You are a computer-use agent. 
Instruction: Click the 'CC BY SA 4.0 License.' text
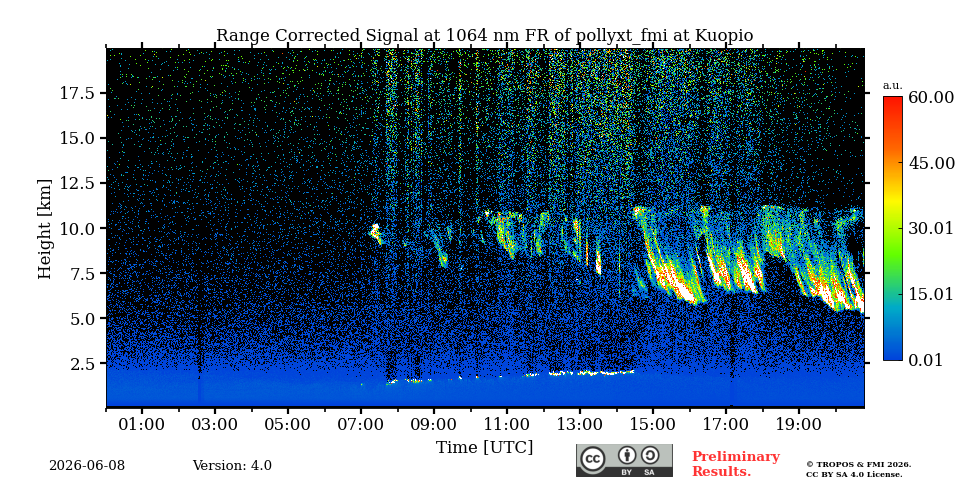point(854,474)
